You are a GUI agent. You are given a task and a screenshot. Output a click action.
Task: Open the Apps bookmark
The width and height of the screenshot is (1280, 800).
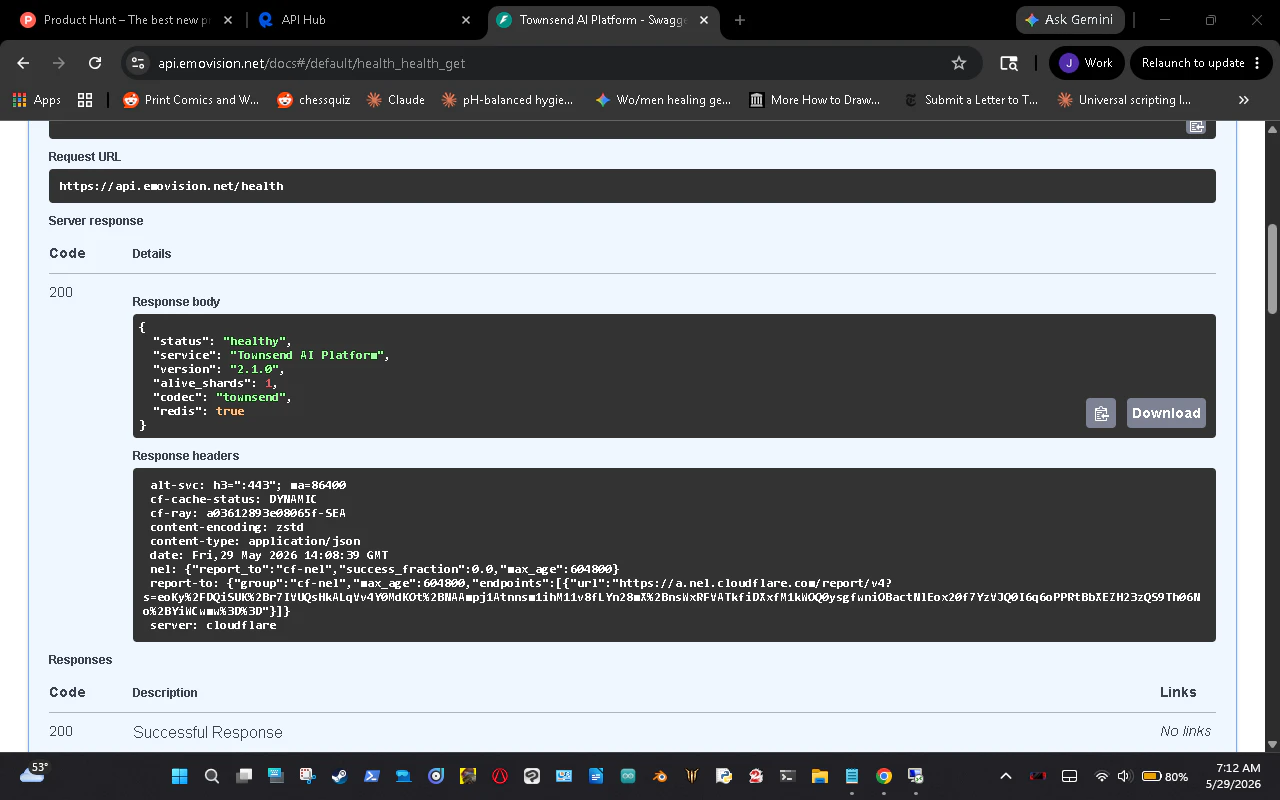pos(36,100)
